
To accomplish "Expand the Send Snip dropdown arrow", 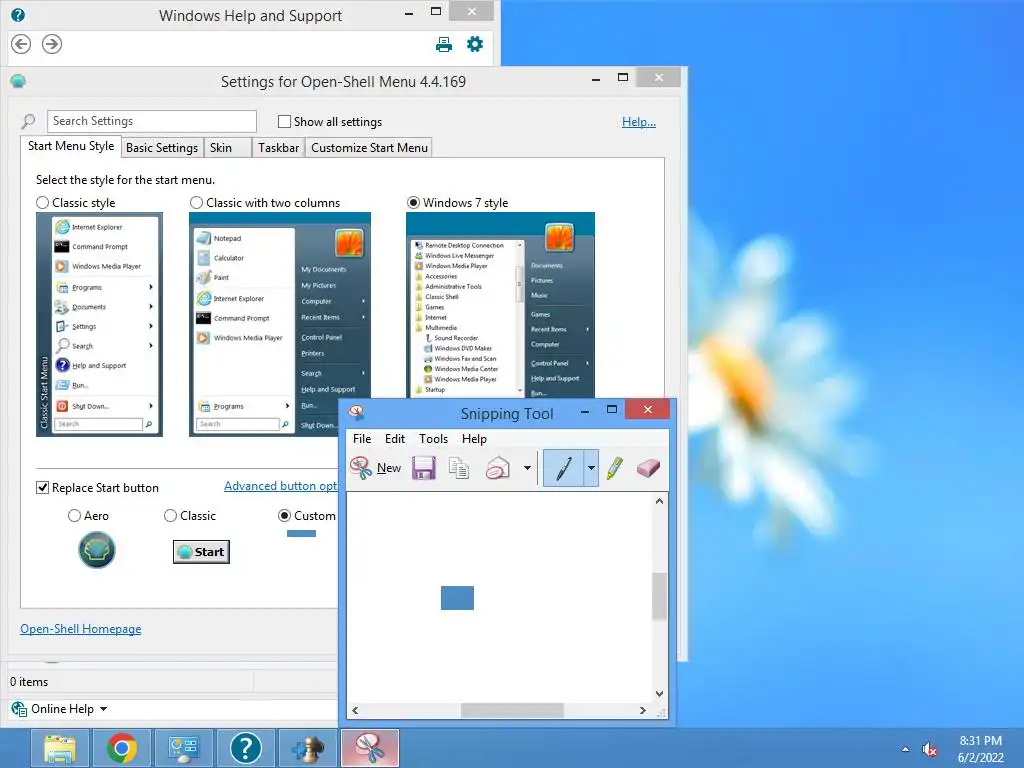I will [x=527, y=468].
